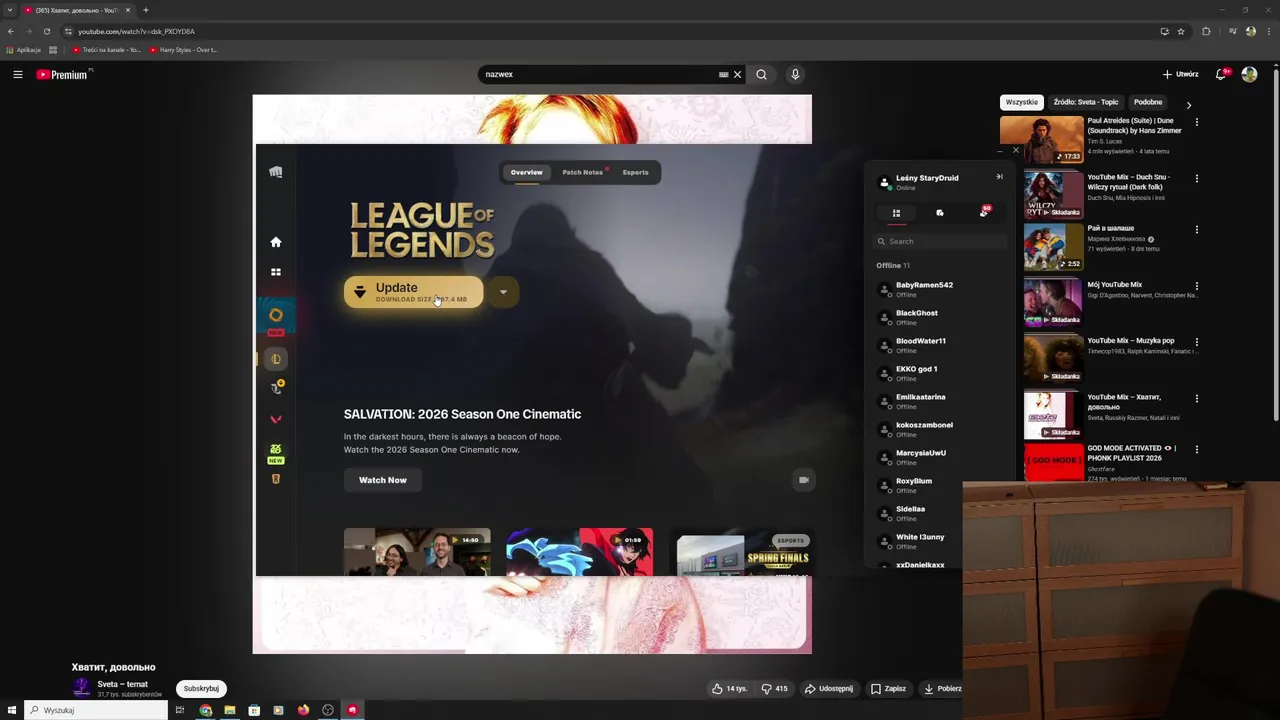Click the Pobierz download button
Image resolution: width=1280 pixels, height=720 pixels.
[x=942, y=688]
